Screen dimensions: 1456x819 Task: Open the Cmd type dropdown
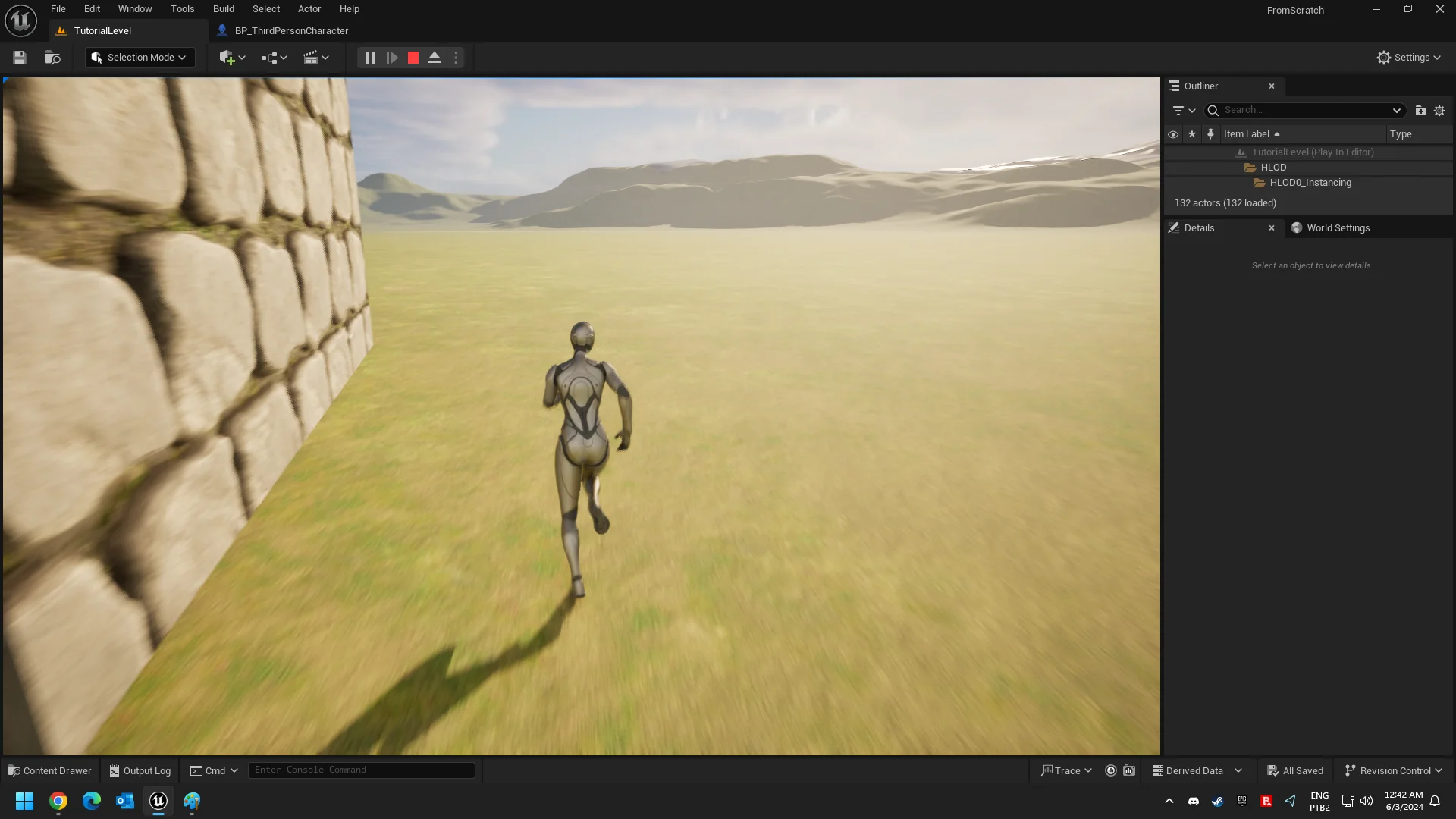(x=214, y=770)
